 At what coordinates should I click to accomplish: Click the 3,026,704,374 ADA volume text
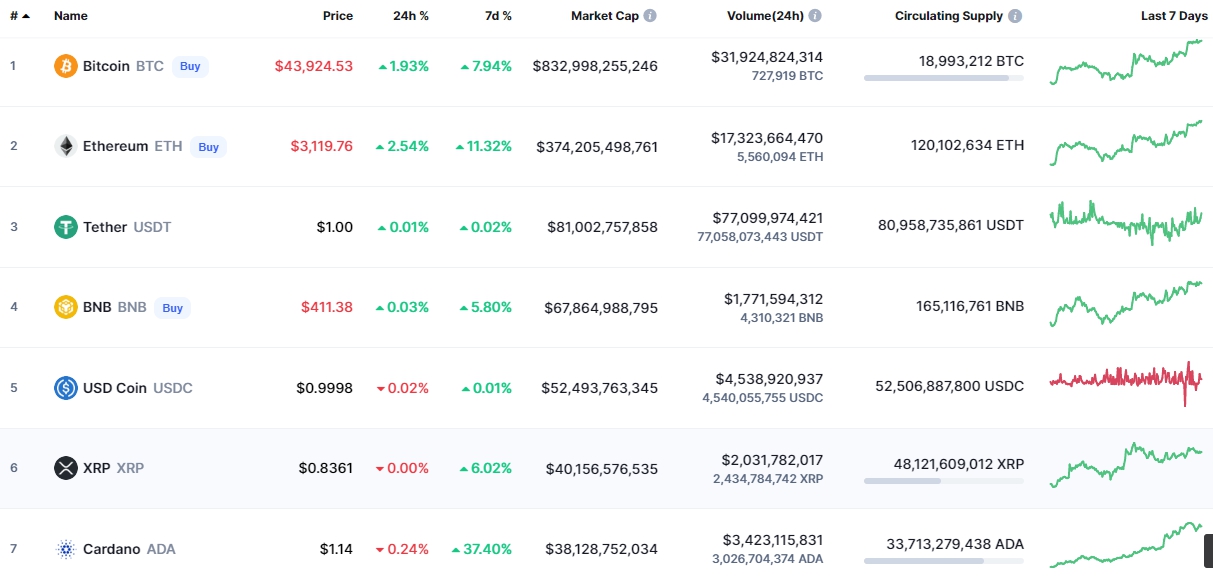coord(767,558)
